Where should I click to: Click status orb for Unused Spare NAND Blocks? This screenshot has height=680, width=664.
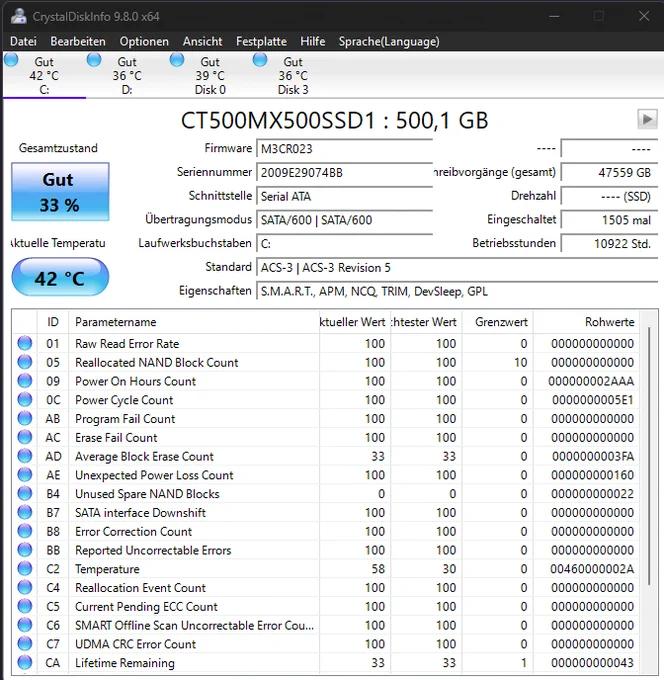click(25, 494)
